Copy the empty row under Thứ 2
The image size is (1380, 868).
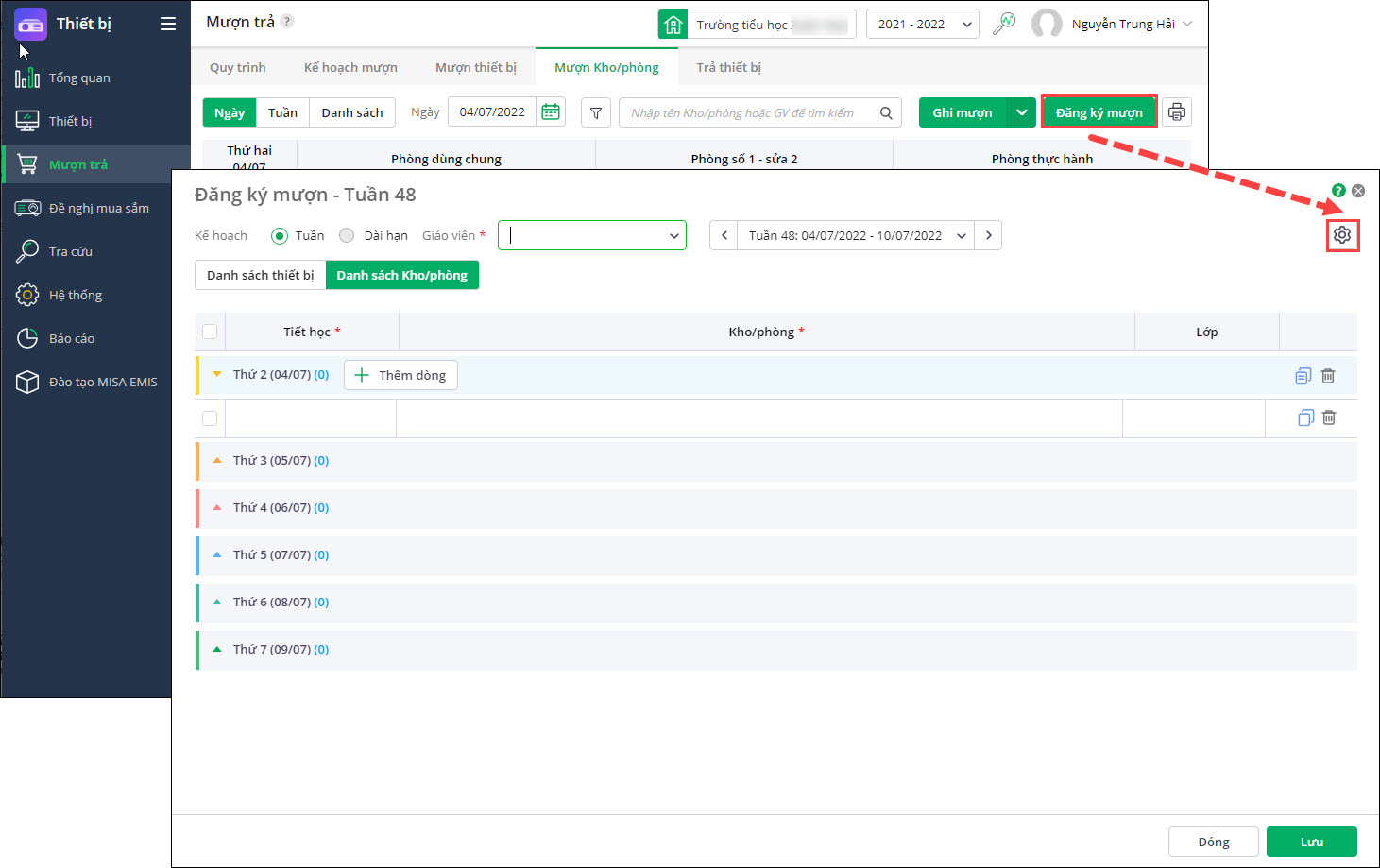click(1305, 417)
